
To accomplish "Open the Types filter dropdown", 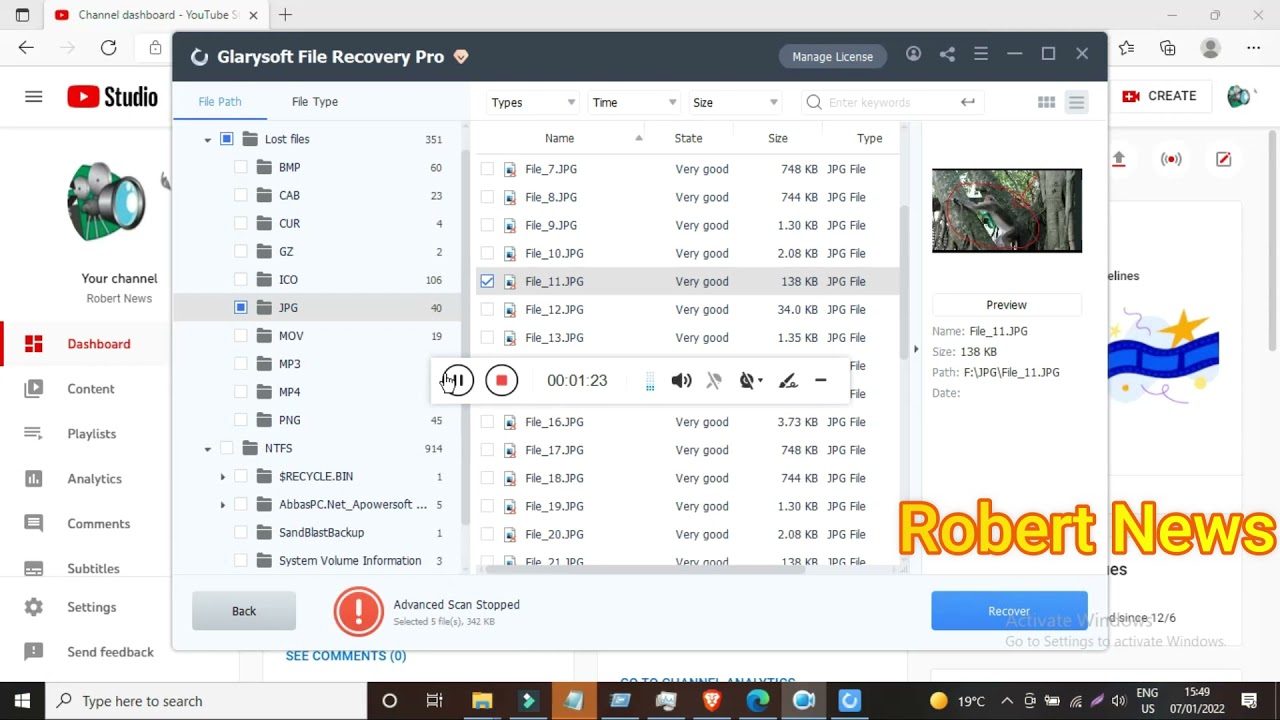I will (533, 102).
